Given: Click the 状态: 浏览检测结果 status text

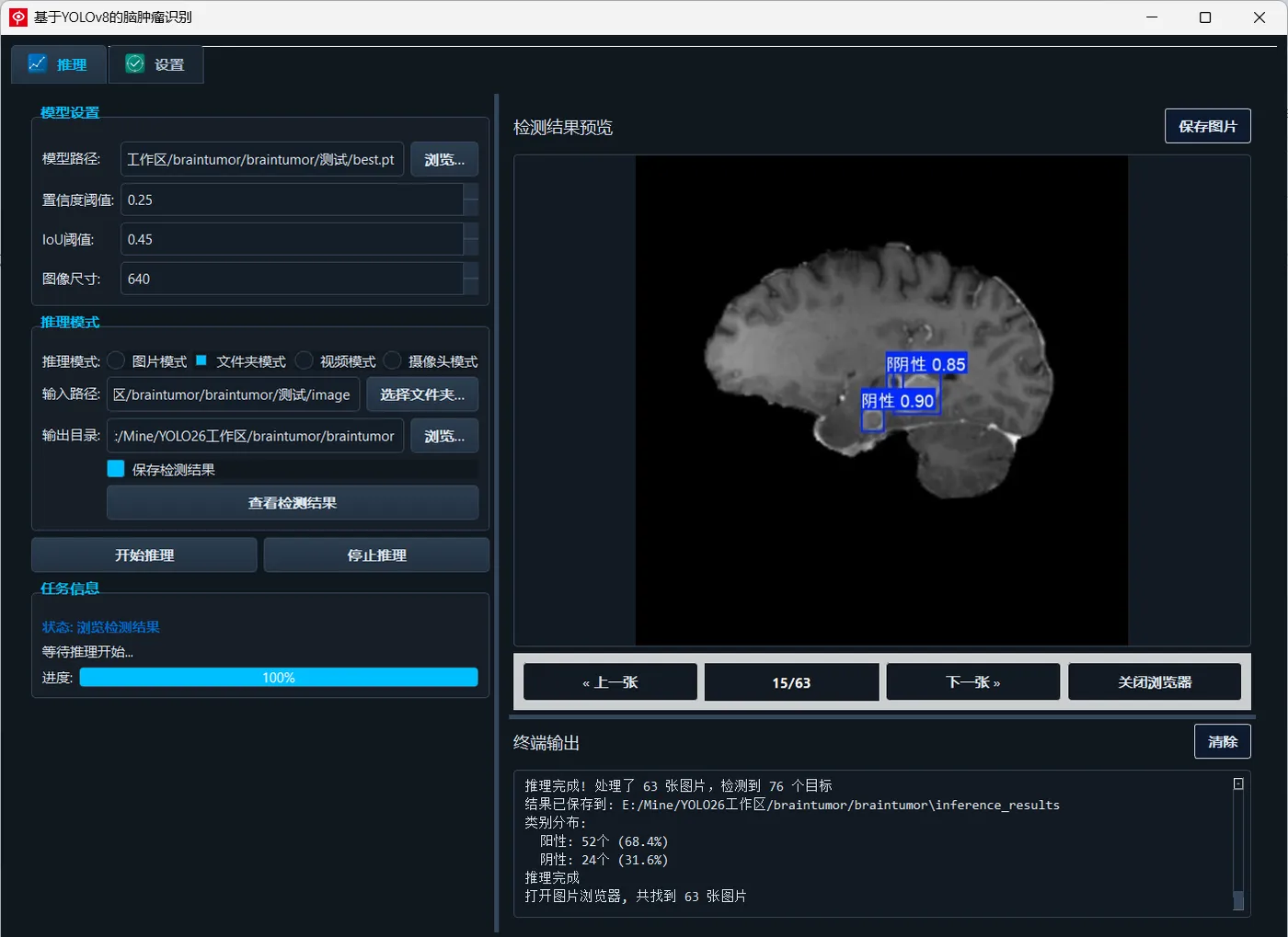Looking at the screenshot, I should coord(101,627).
